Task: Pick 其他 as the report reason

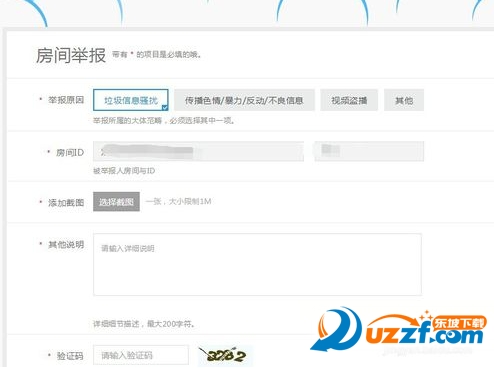Action: click(x=404, y=100)
